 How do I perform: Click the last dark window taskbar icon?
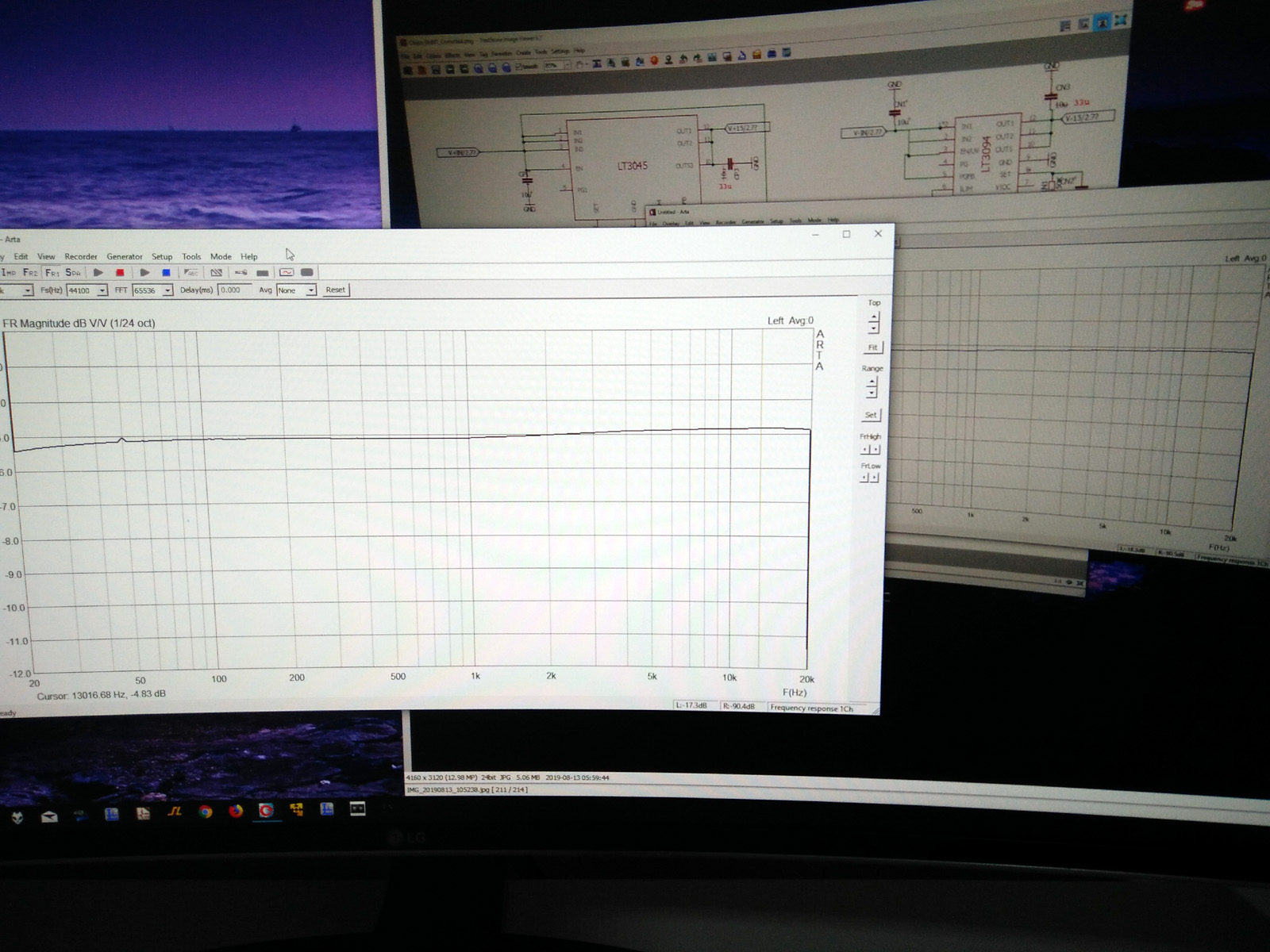click(x=358, y=809)
